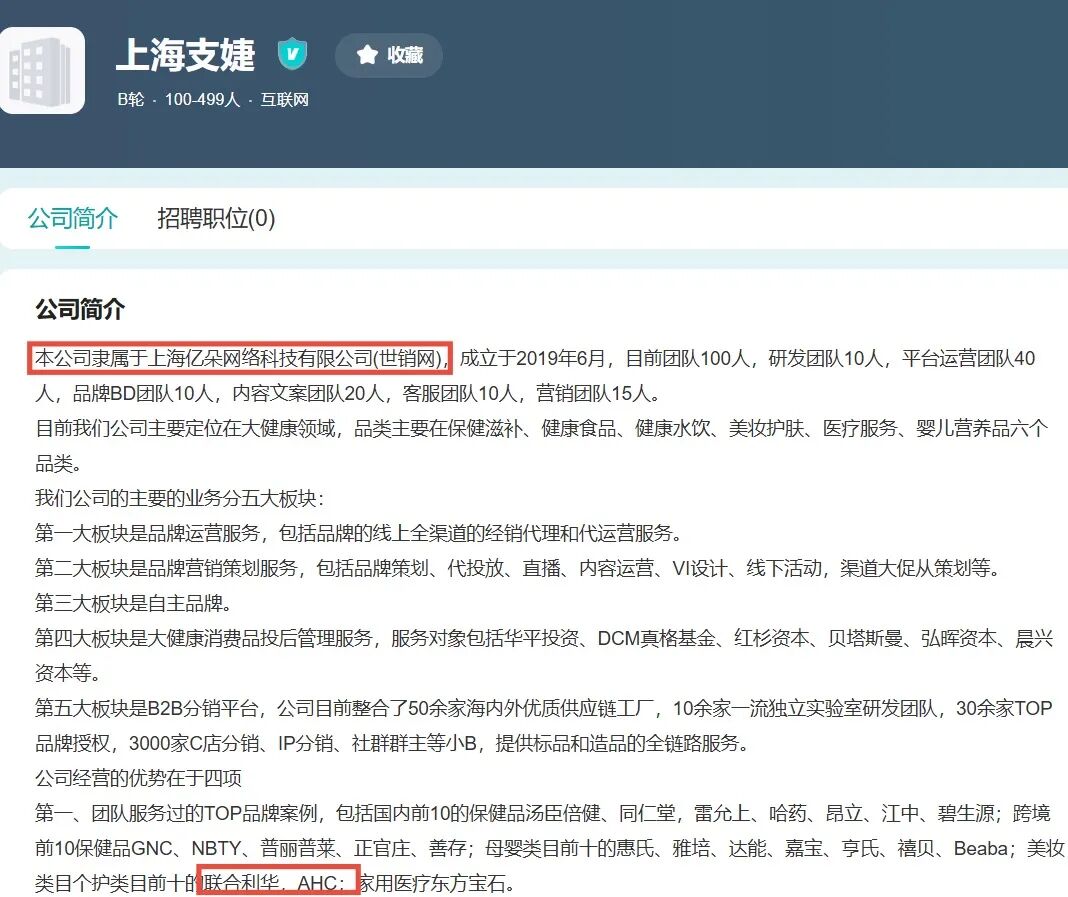Select the B轮 funding stage tag
This screenshot has height=897, width=1068.
pos(131,100)
